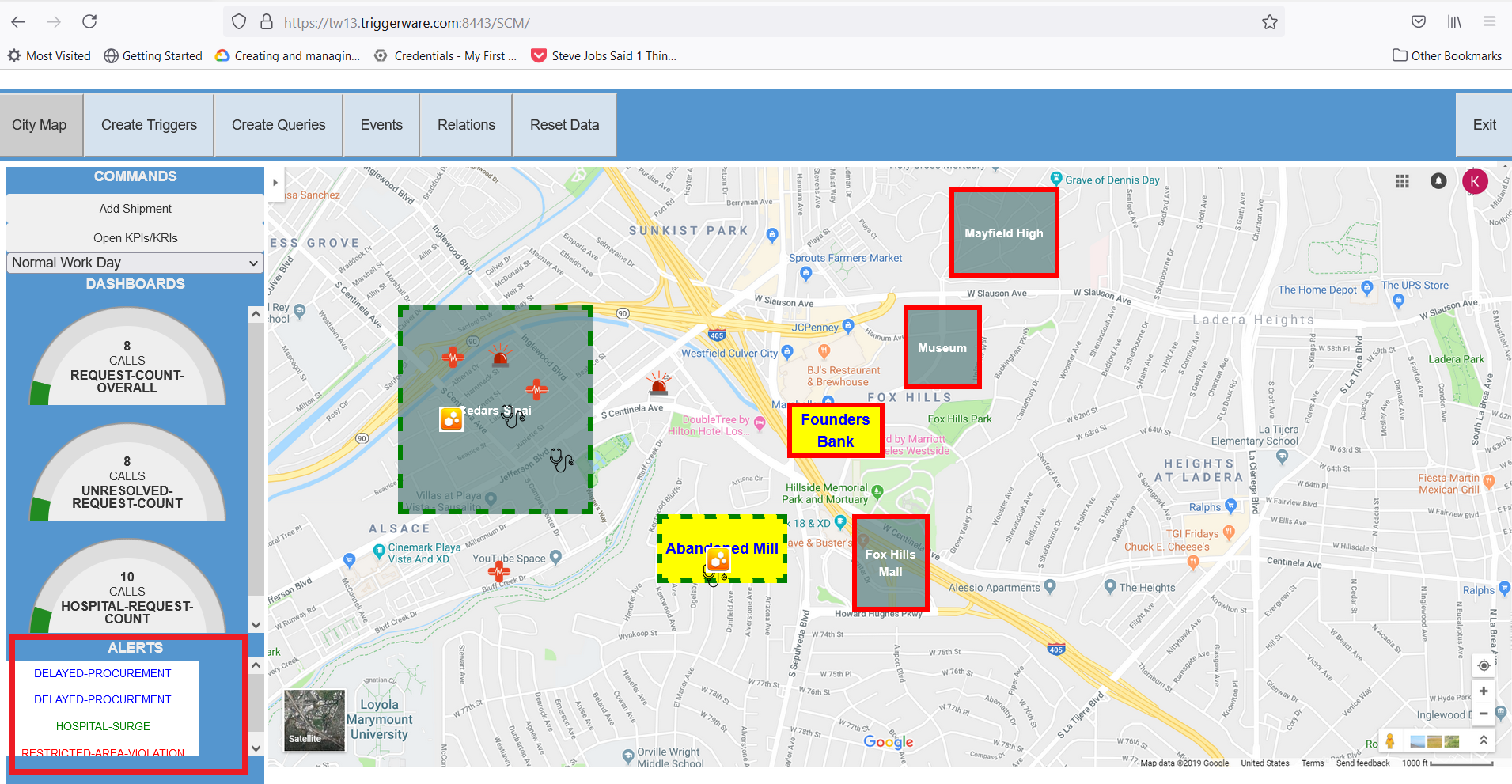Click map Terms link
Viewport: 1512px width, 784px height.
coord(1313,763)
